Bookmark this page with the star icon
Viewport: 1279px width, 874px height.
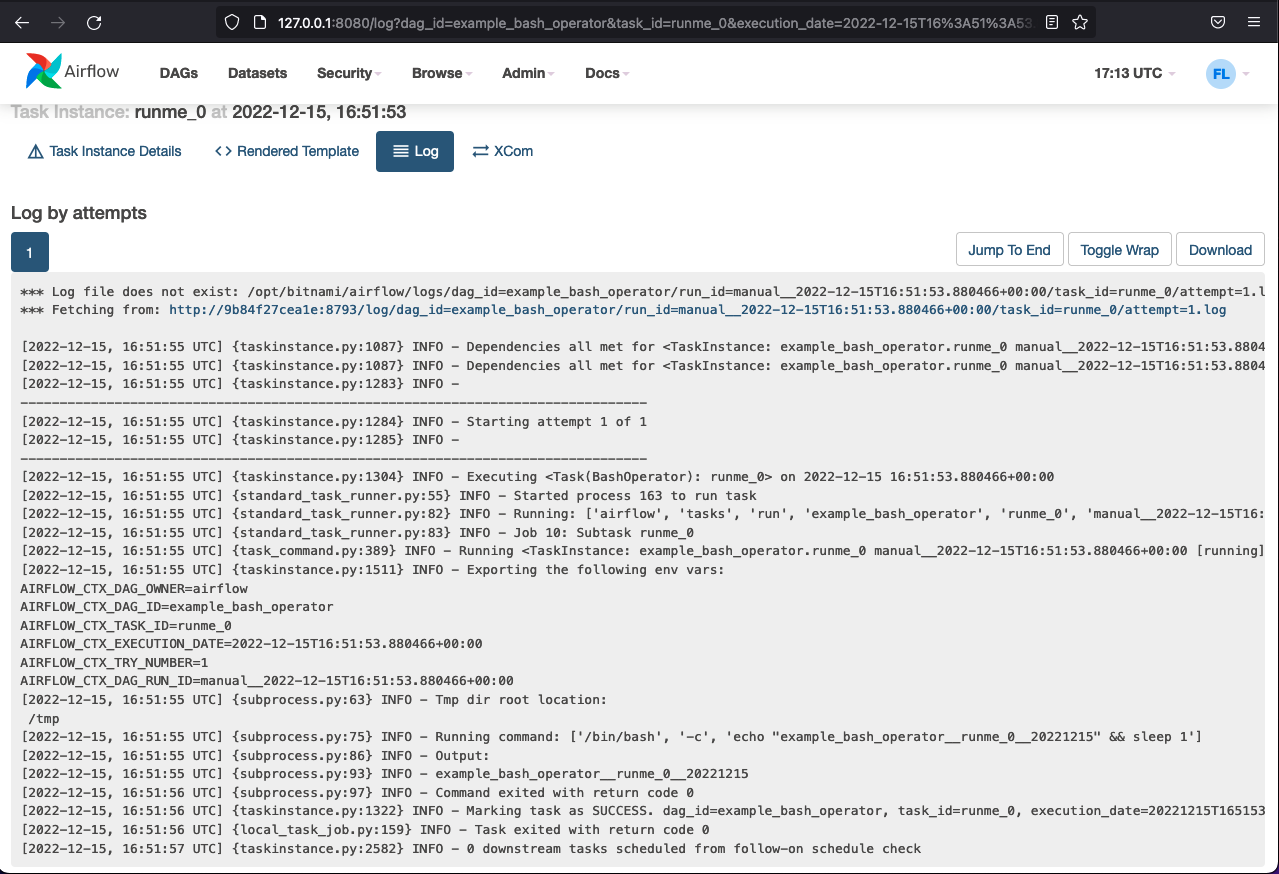tap(1080, 21)
